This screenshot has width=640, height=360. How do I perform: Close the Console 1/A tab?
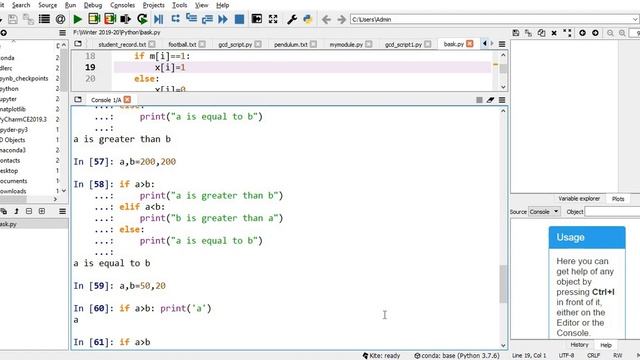[127, 100]
